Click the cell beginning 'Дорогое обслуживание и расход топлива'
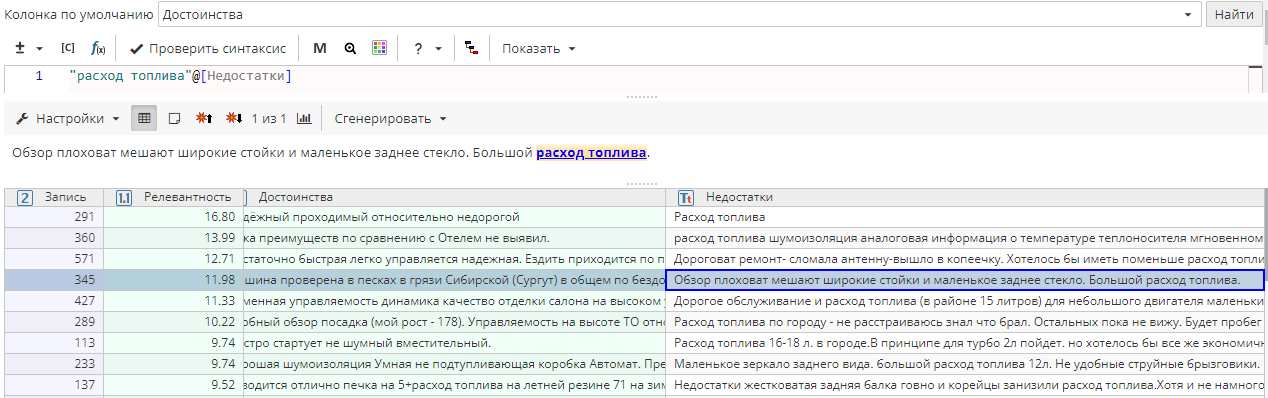 (966, 301)
